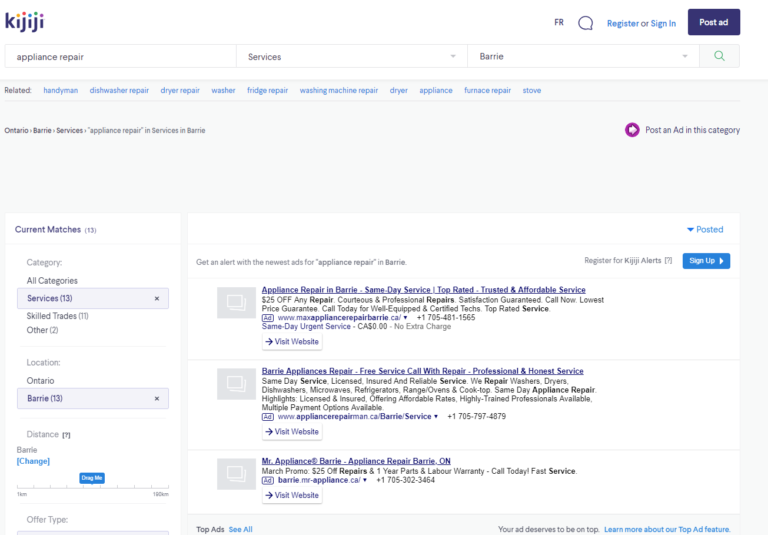Click the barrie.mr-appliance.ca URL
The image size is (768, 535).
tap(319, 480)
